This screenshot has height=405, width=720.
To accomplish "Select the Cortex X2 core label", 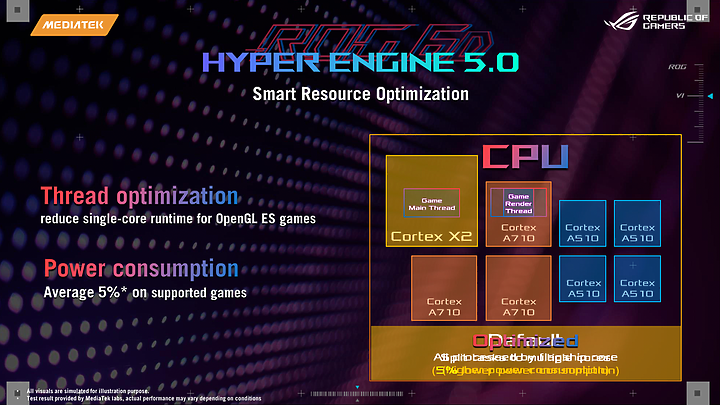I will (431, 236).
